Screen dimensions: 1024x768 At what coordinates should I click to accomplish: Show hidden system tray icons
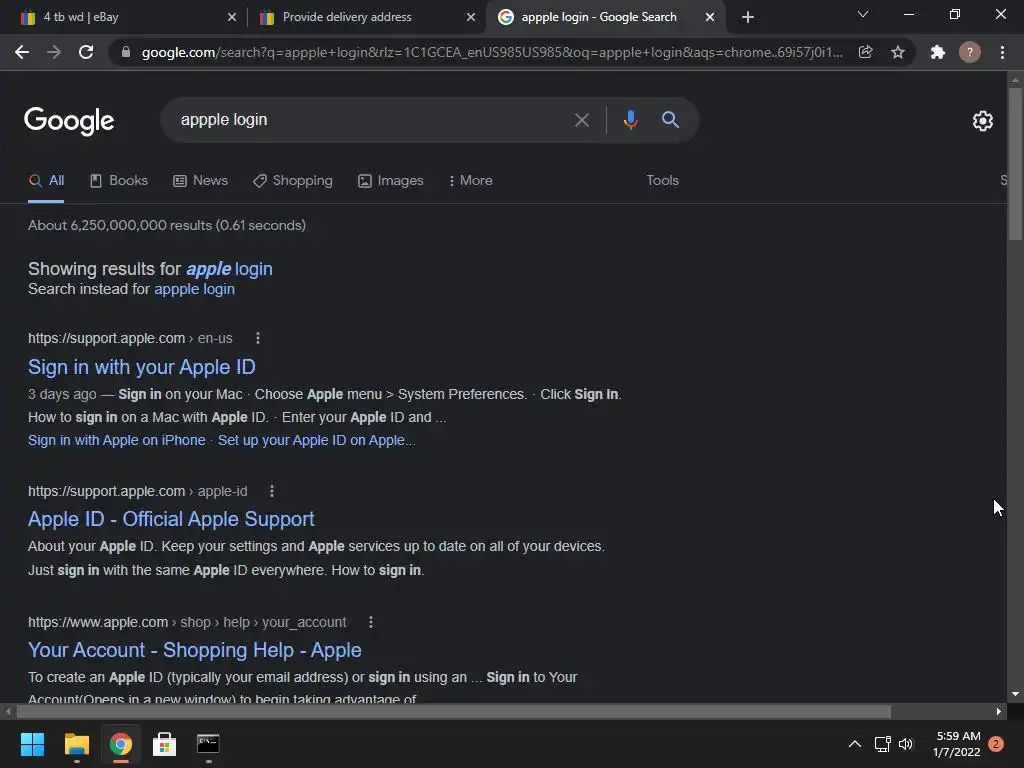point(854,744)
